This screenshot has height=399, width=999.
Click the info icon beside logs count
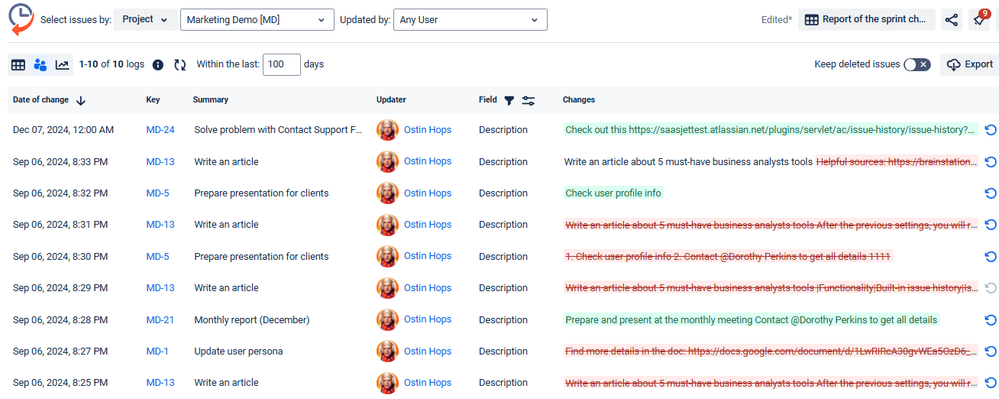[x=159, y=65]
